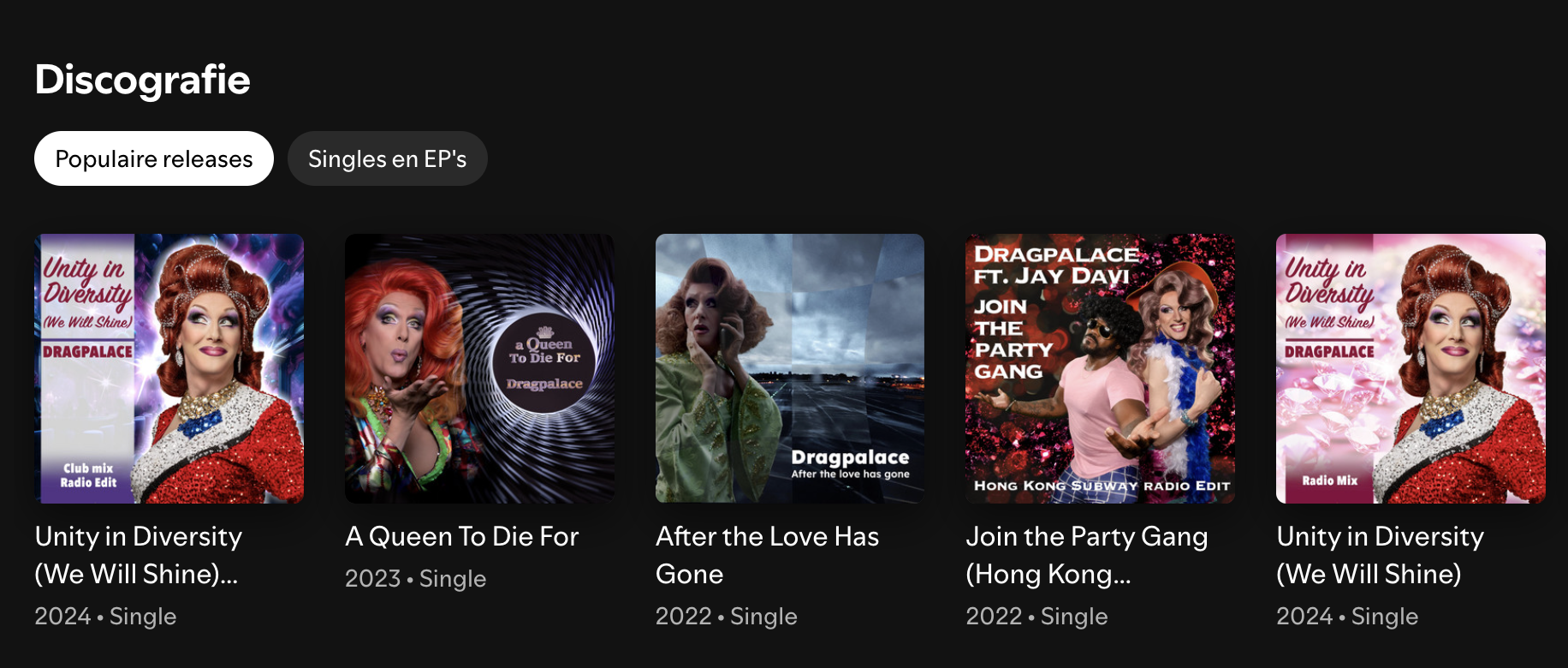Click the truncated title 'Unity in Diversity (We Will Shine)...'
This screenshot has height=668, width=1568.
tap(137, 555)
